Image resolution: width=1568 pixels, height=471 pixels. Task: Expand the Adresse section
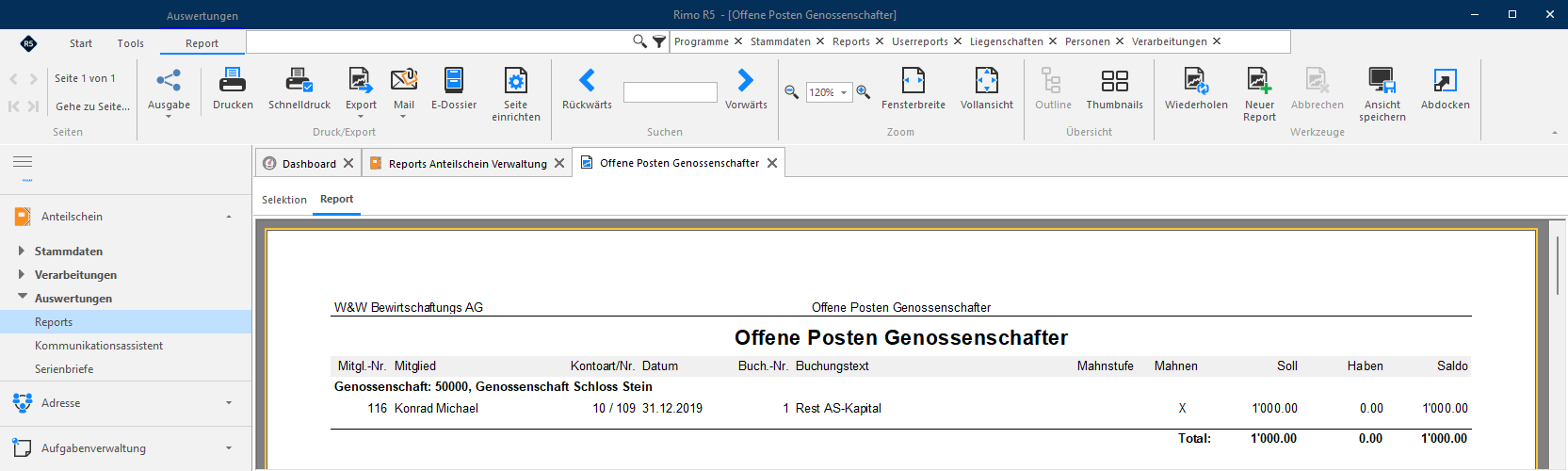pos(229,403)
